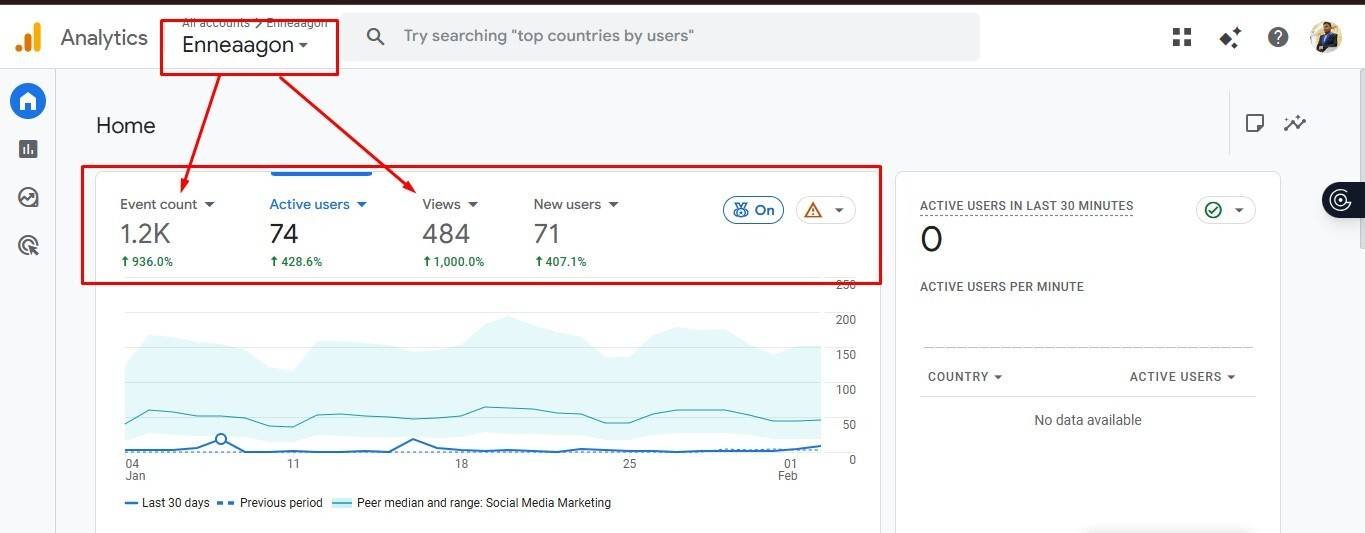Expand the New users metric dropdown

[576, 204]
